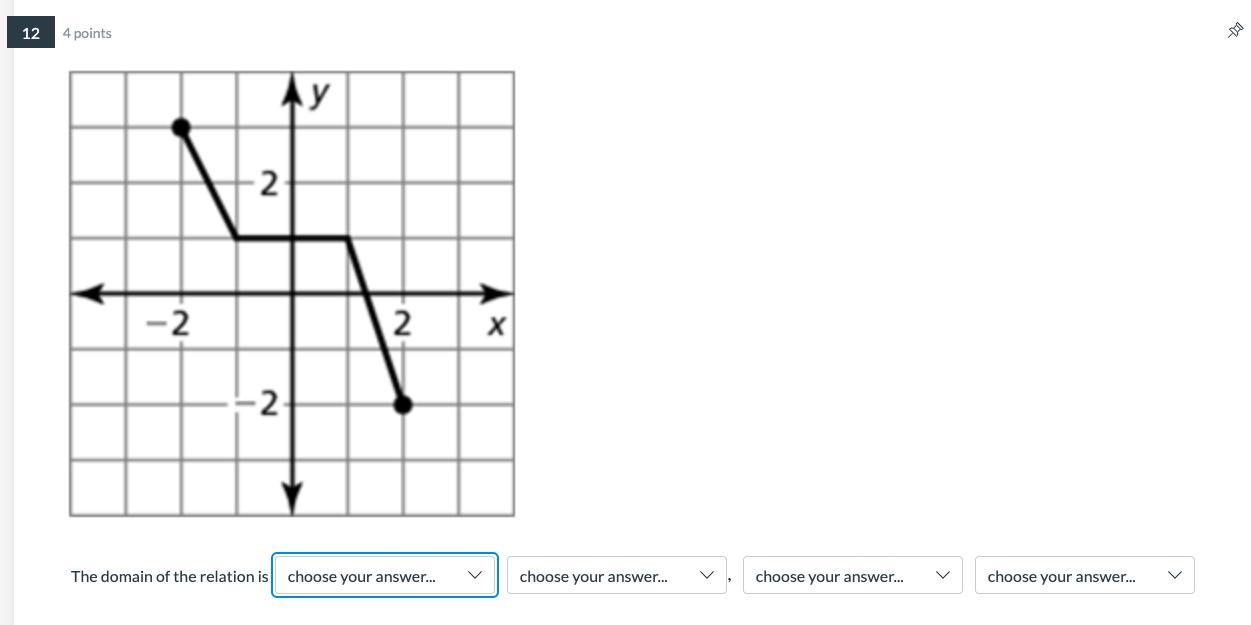Click the '2' label on the y-axis
Image resolution: width=1251 pixels, height=625 pixels.
point(268,184)
